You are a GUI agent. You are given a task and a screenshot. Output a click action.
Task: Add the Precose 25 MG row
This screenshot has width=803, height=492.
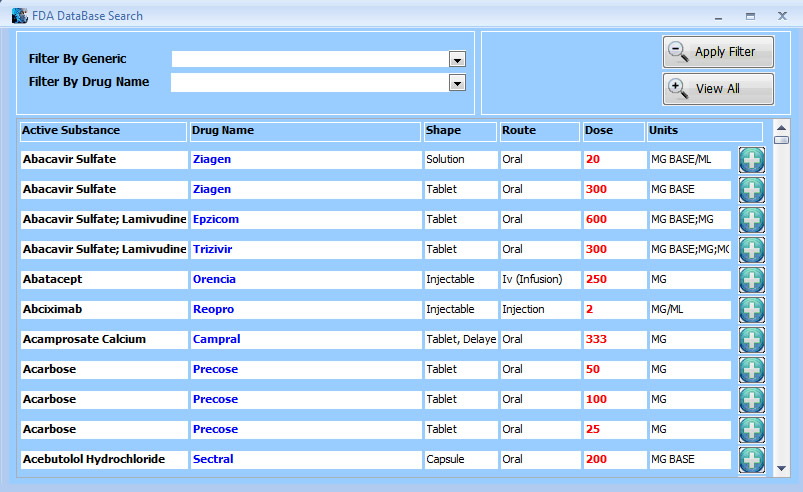(x=751, y=430)
